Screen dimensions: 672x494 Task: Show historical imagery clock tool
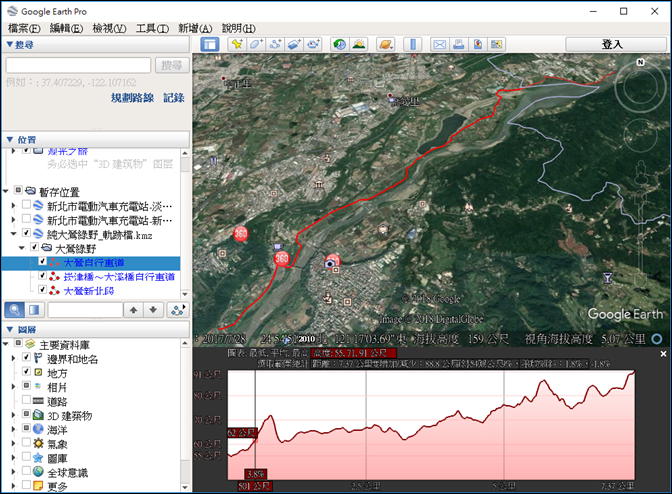339,44
